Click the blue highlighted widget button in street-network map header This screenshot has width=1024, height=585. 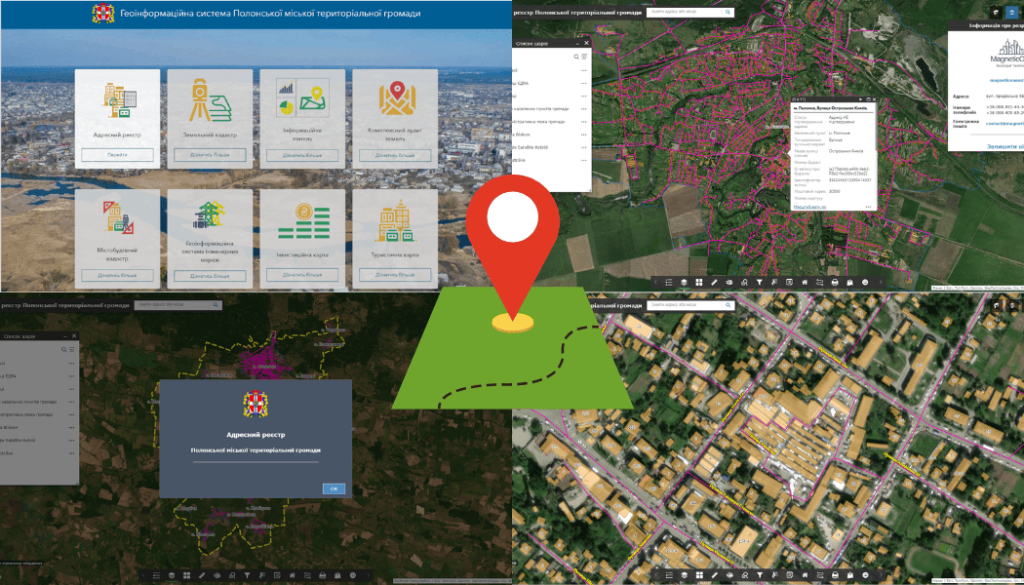point(1012,12)
